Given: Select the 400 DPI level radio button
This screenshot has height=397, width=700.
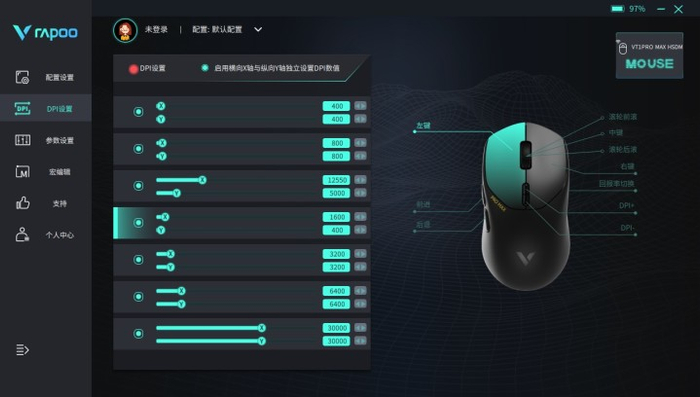Looking at the screenshot, I should (x=138, y=112).
